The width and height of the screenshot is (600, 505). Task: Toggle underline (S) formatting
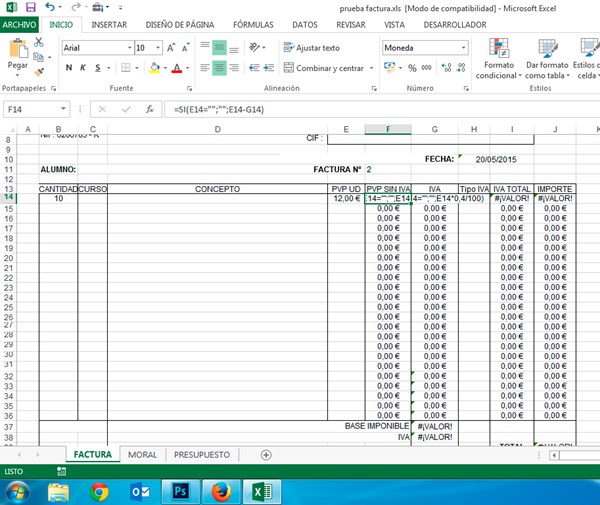click(100, 68)
